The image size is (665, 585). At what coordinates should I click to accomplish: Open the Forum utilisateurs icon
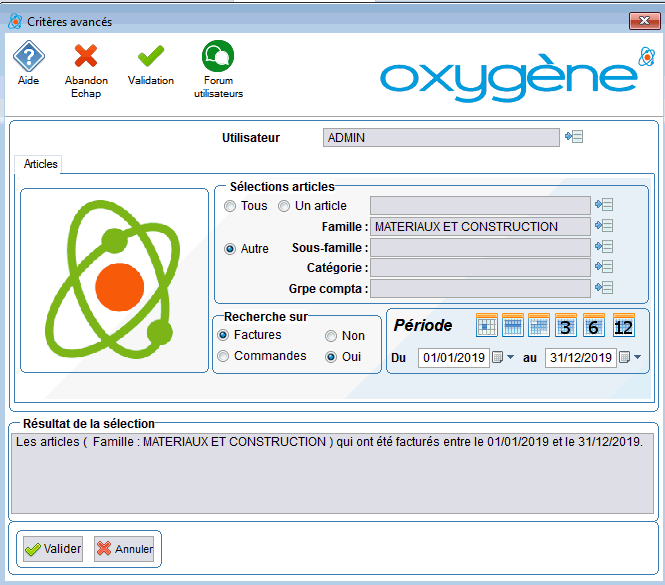point(217,56)
